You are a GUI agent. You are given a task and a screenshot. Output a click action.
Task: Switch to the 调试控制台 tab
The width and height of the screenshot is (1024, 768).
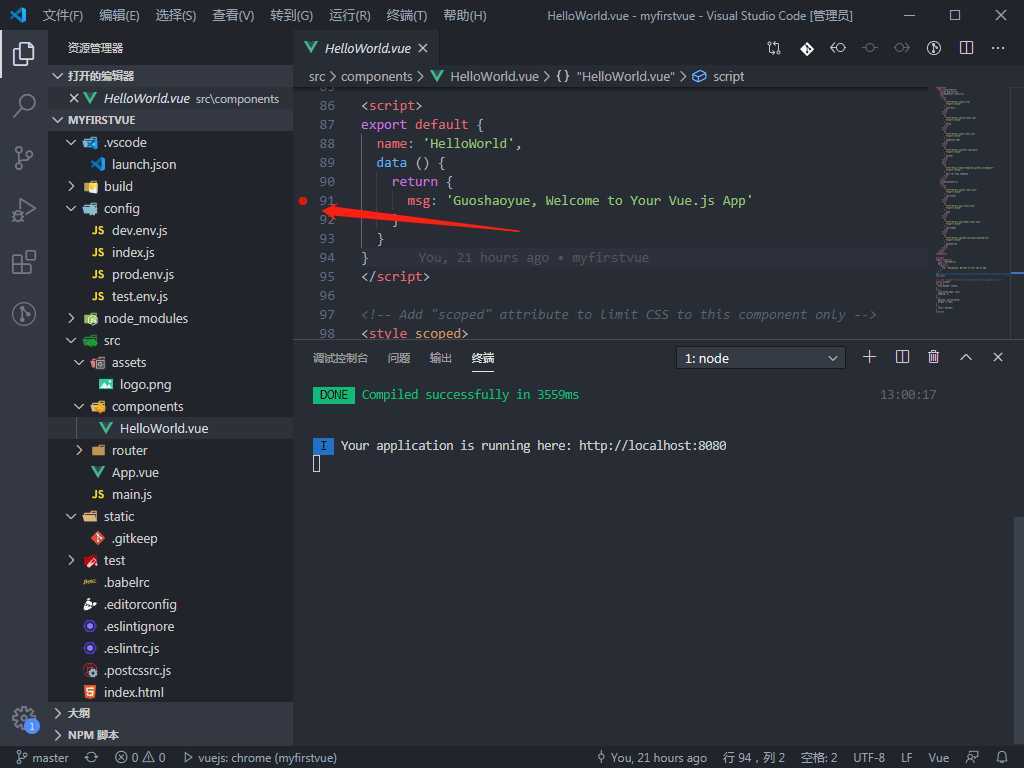pos(340,358)
